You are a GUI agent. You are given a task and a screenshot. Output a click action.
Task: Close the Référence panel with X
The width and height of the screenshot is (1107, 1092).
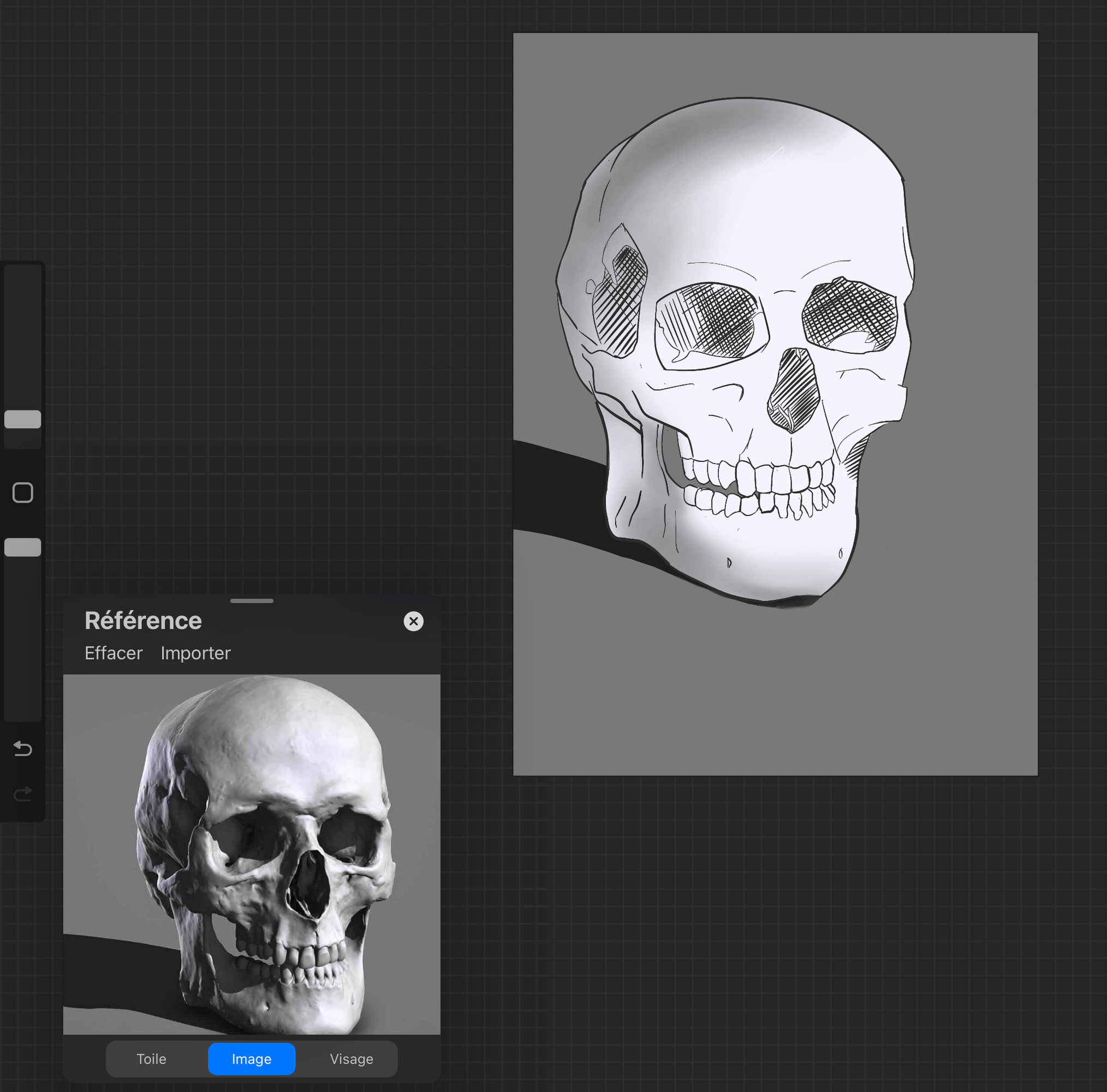[x=413, y=621]
